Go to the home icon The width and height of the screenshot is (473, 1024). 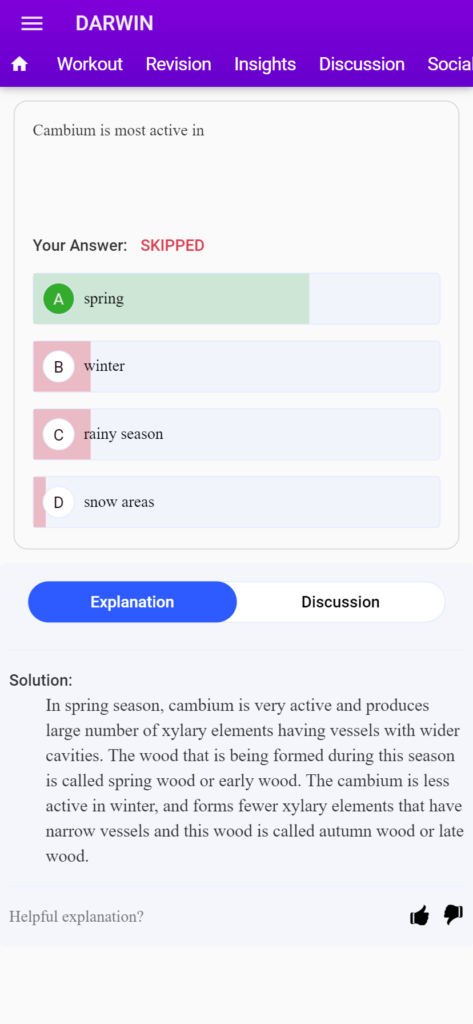click(20, 64)
